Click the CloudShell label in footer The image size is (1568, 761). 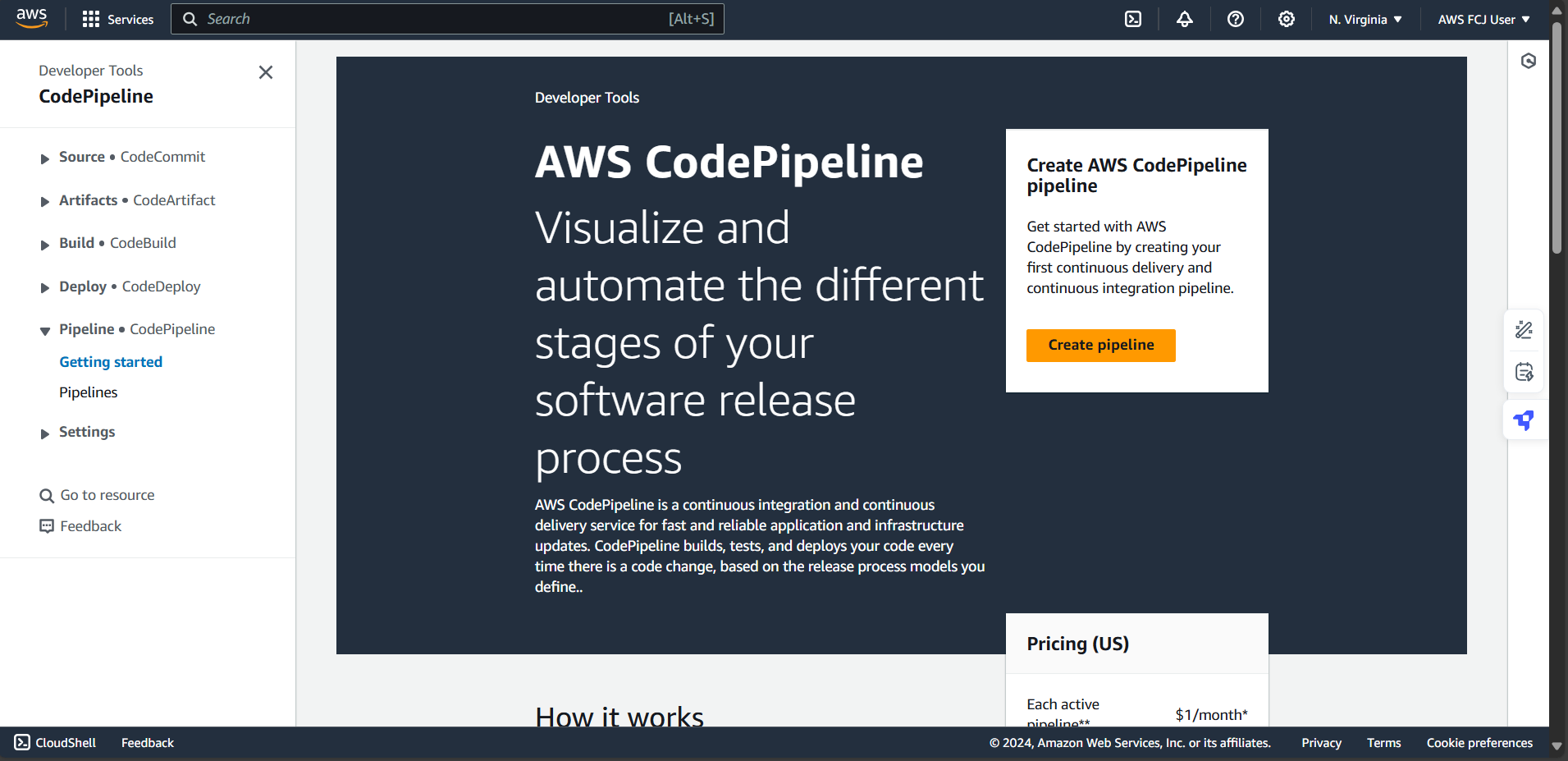pyautogui.click(x=66, y=742)
